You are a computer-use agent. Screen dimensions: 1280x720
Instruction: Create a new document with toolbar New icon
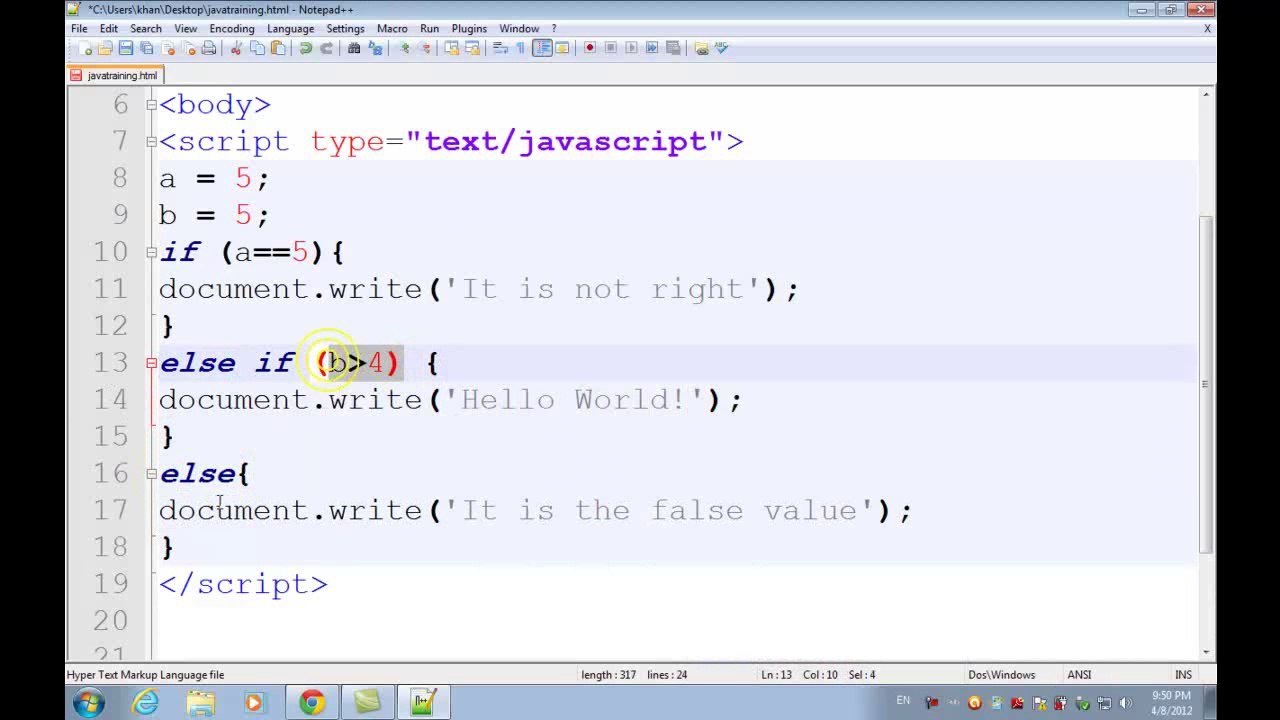pos(87,48)
